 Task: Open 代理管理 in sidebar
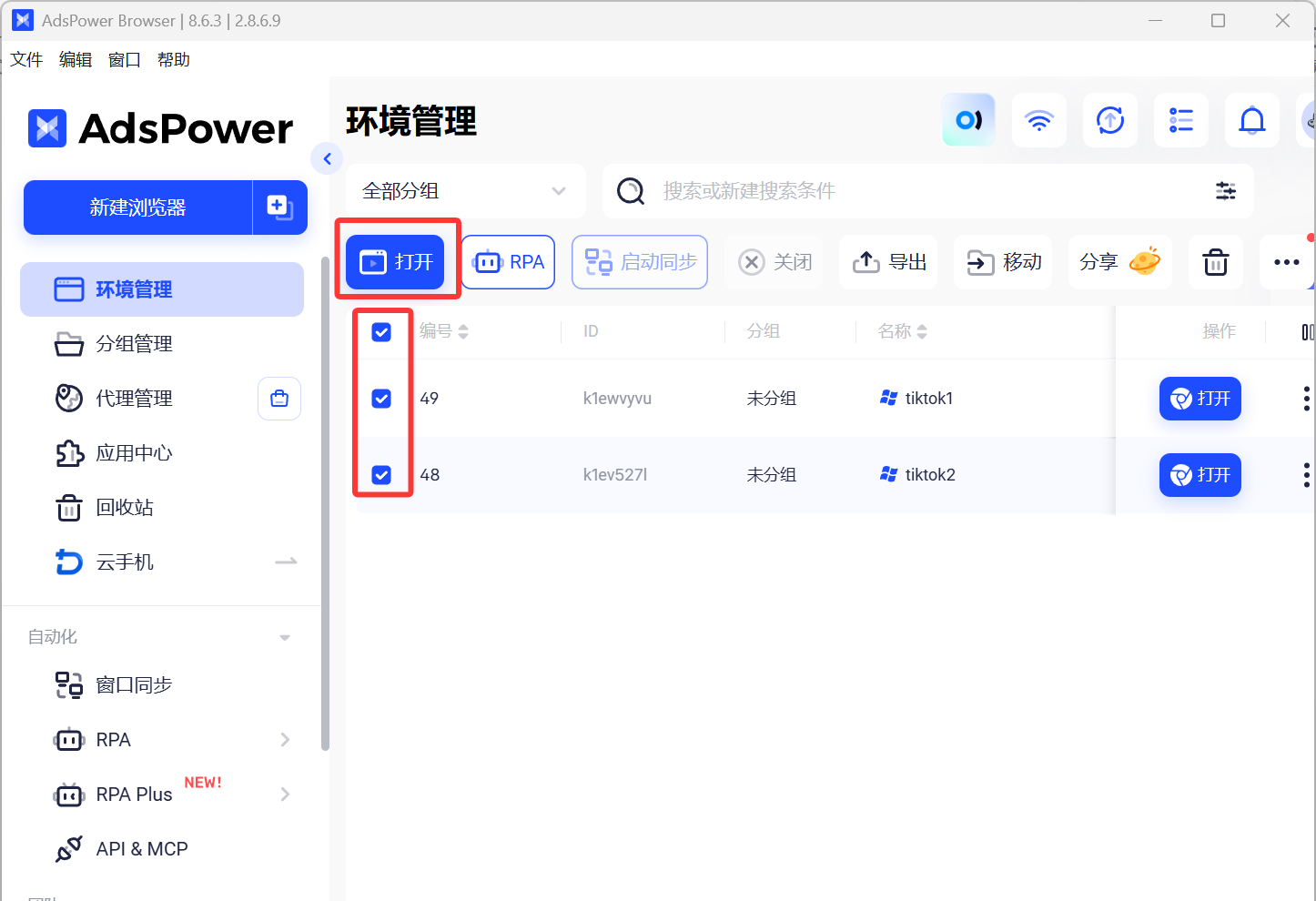click(x=135, y=399)
